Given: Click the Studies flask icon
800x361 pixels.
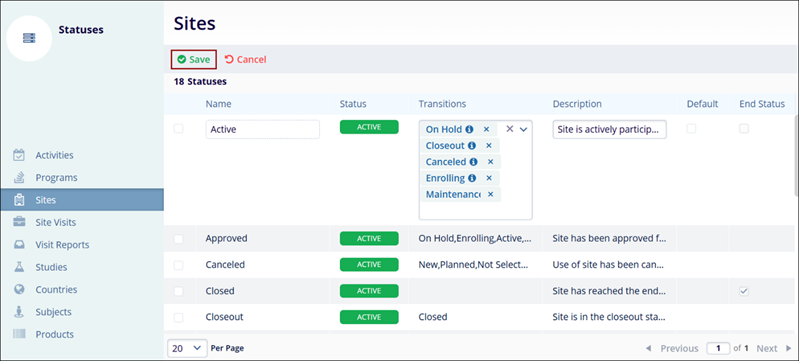Looking at the screenshot, I should [19, 267].
